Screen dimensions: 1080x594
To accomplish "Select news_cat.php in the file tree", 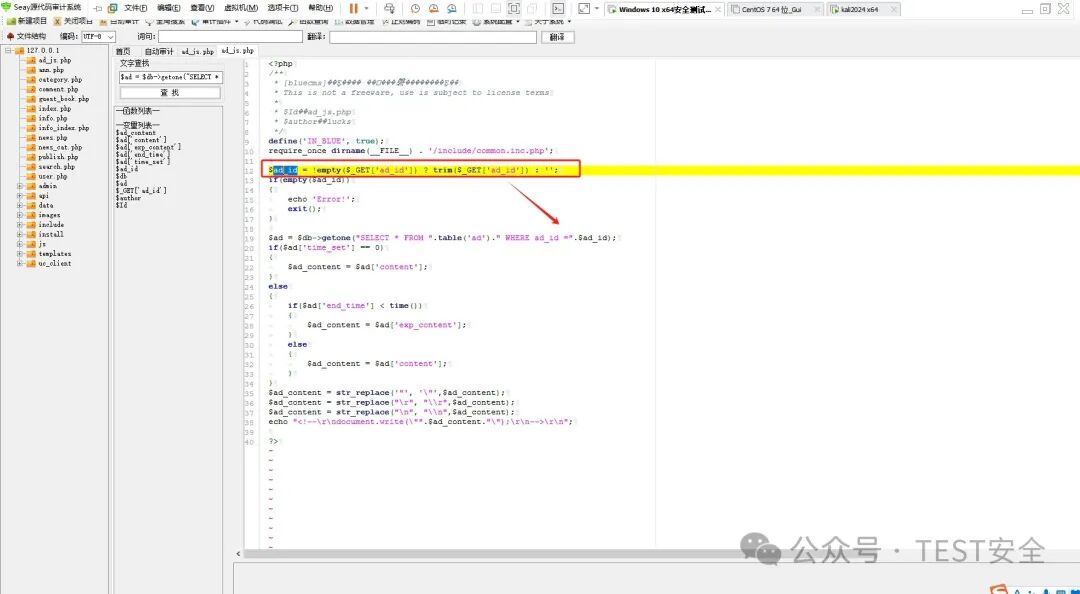I will 60,147.
